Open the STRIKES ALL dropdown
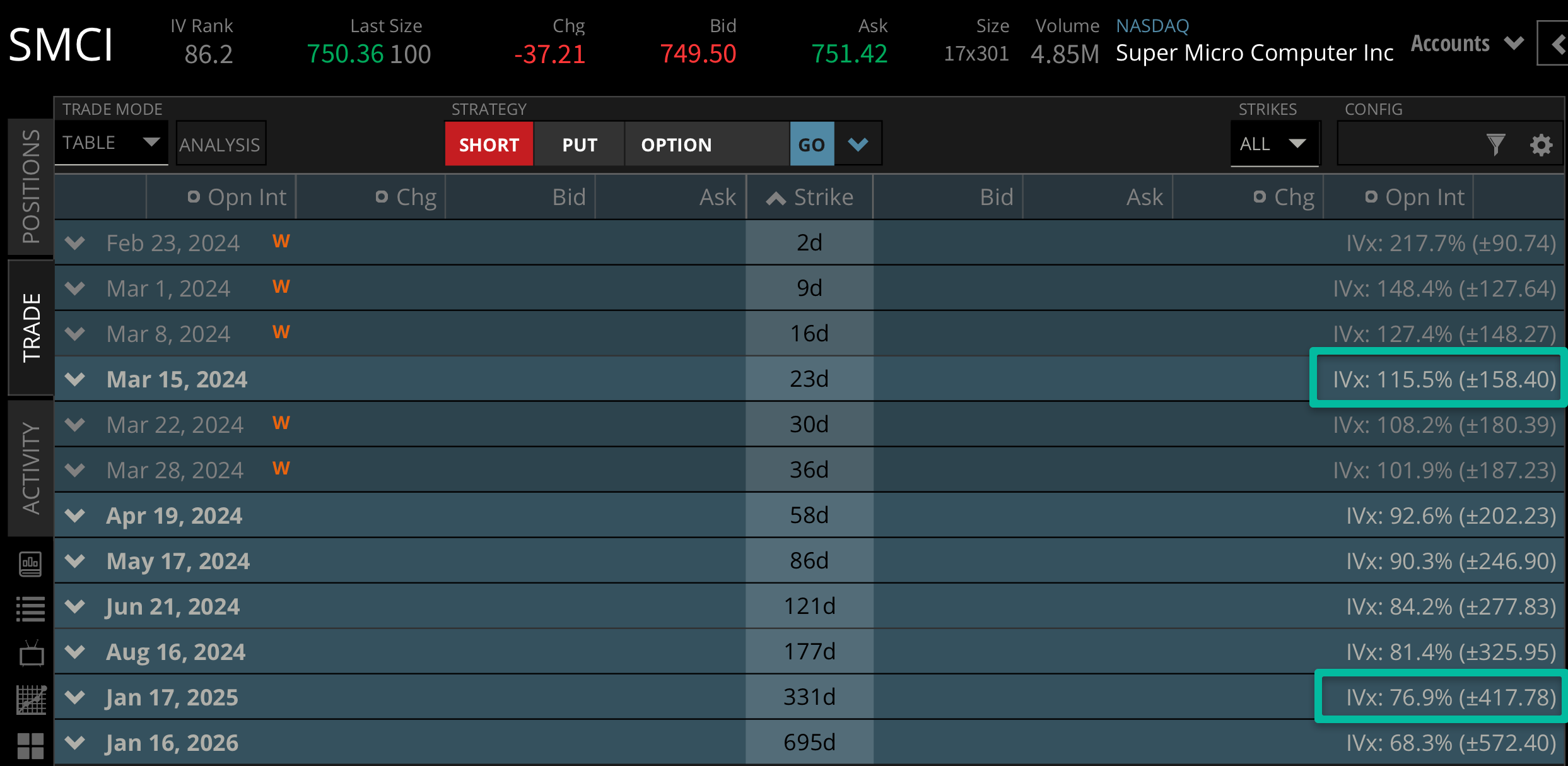Image resolution: width=1568 pixels, height=766 pixels. (1274, 144)
